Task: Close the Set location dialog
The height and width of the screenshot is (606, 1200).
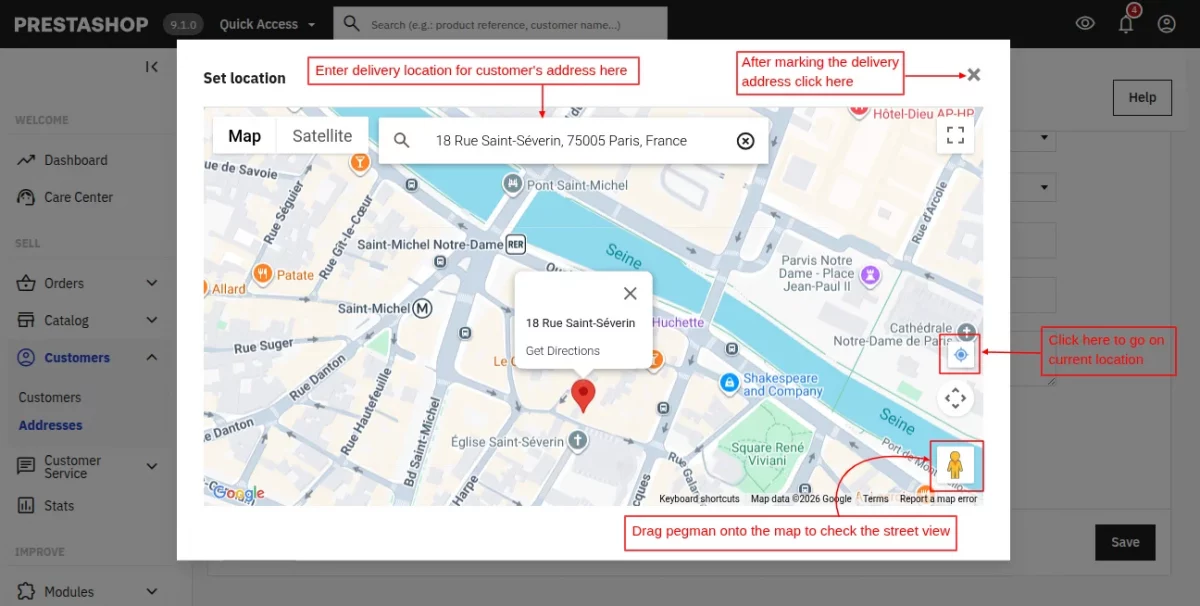Action: tap(974, 74)
